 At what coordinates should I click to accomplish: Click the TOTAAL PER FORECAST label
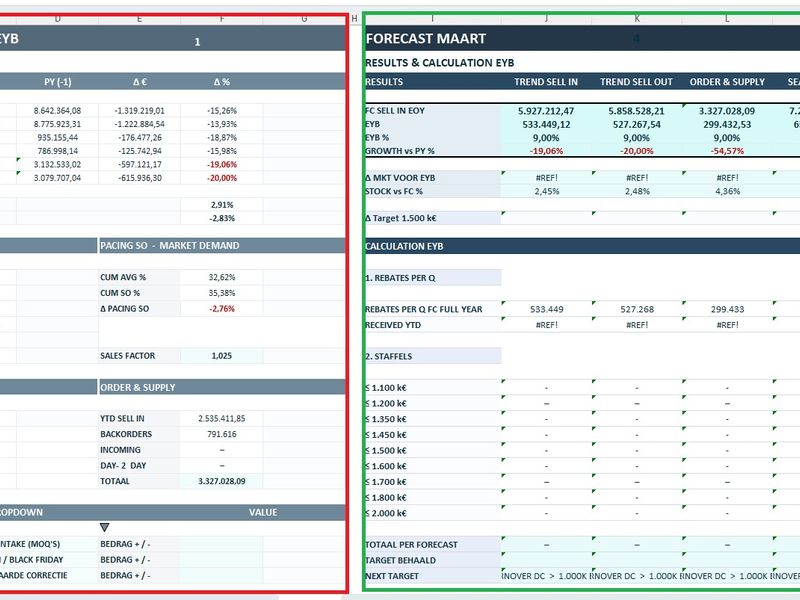(412, 545)
